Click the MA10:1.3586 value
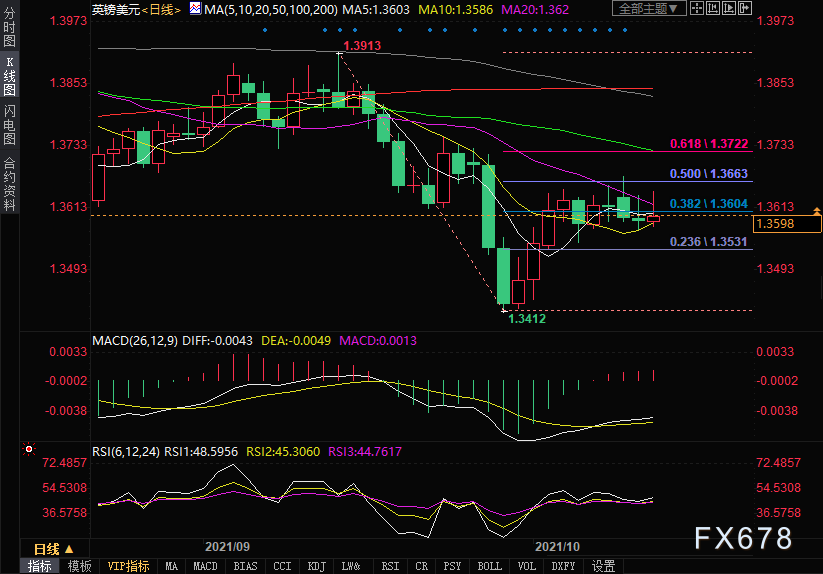This screenshot has width=823, height=574. click(x=456, y=9)
